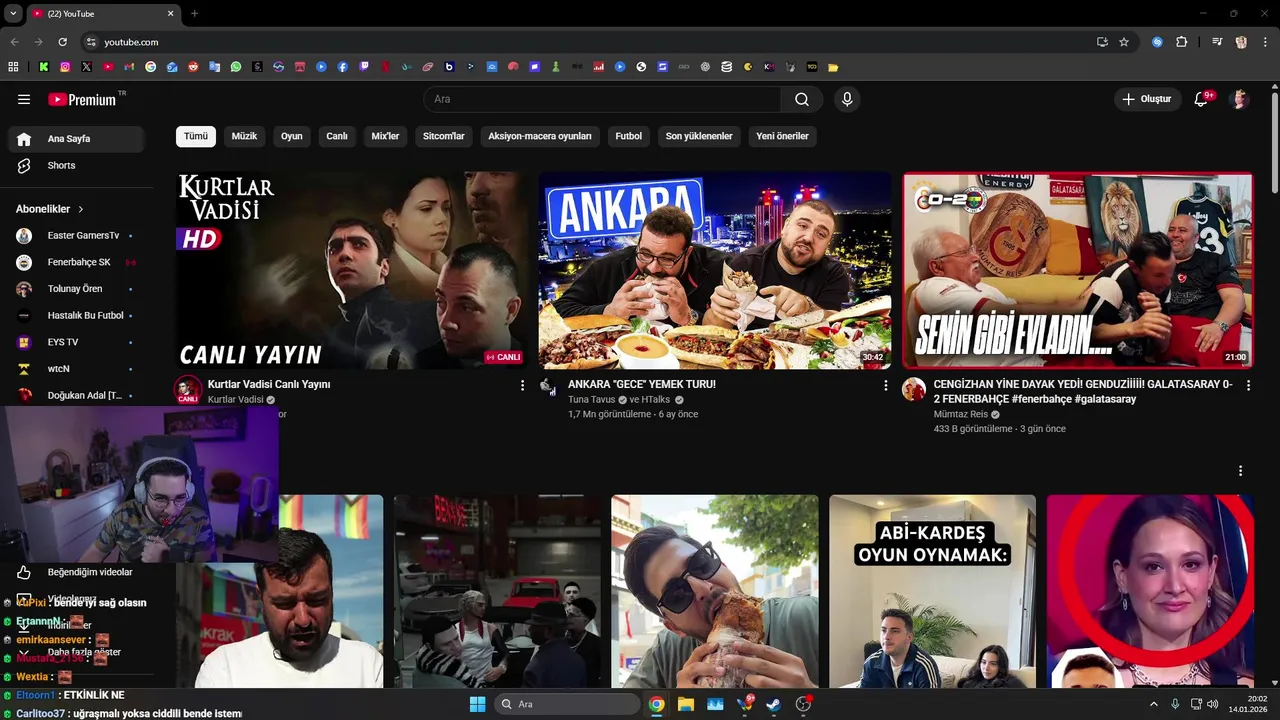This screenshot has width=1280, height=720.
Task: Click the Oluştur create button
Action: (x=1147, y=99)
